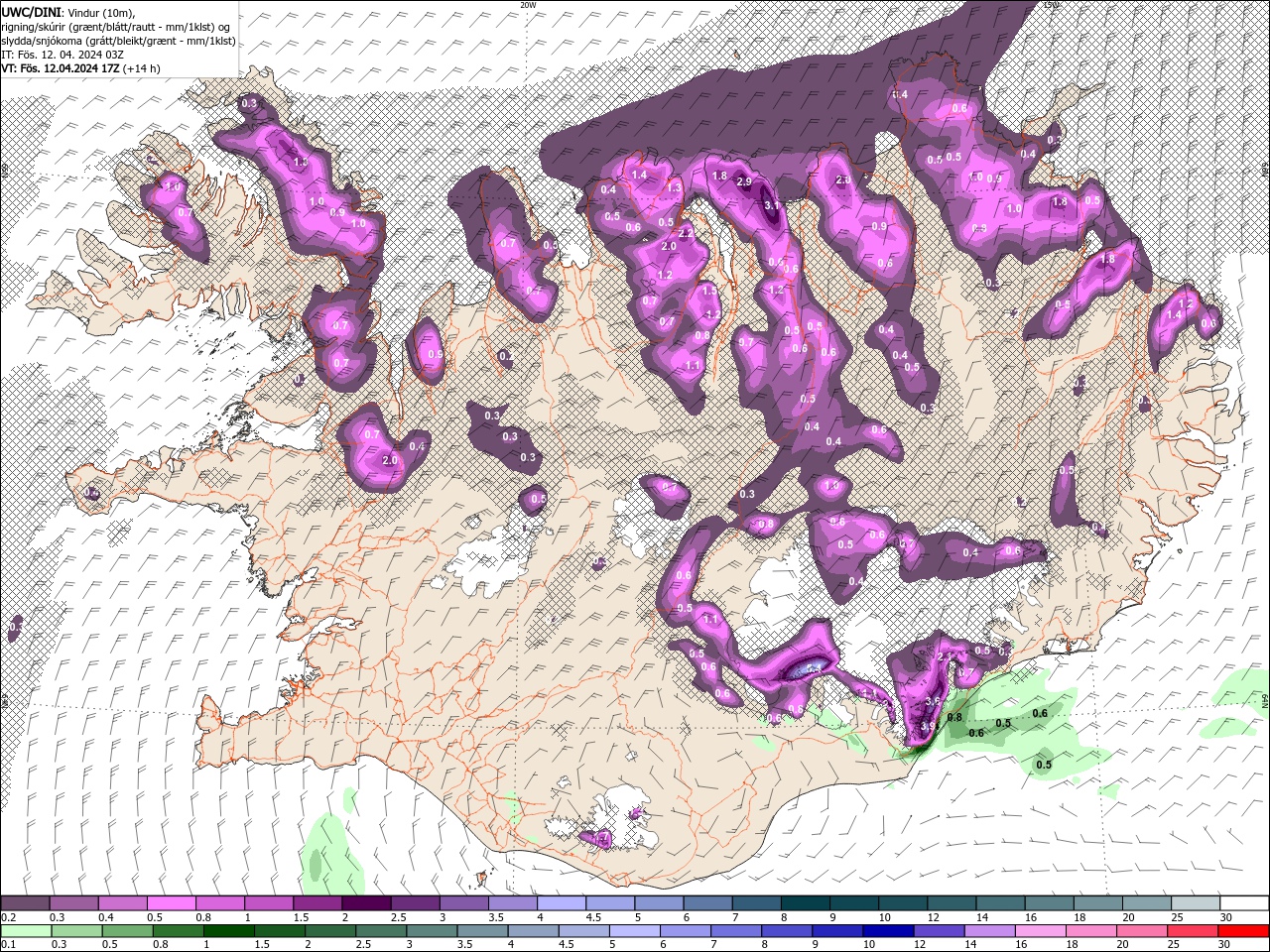Viewport: 1270px width, 952px height.
Task: Select the light pink 16 rain legend swatch
Action: click(x=1040, y=931)
